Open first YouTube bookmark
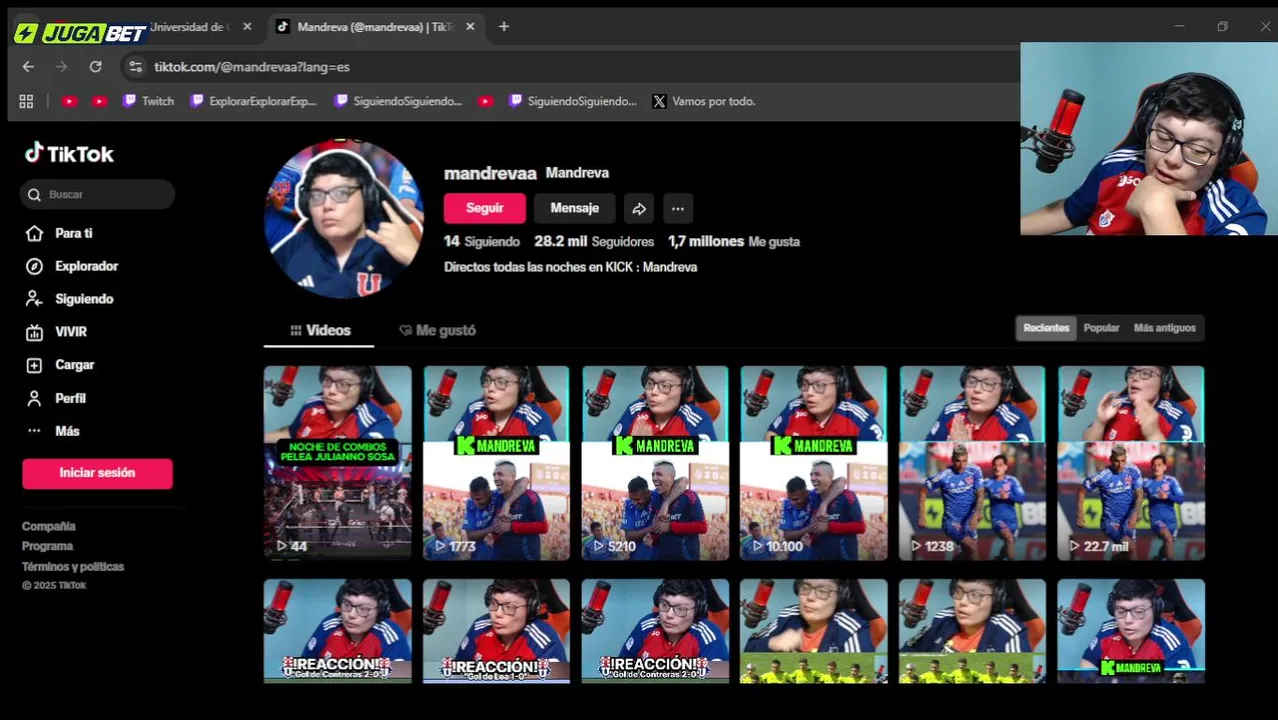The image size is (1278, 720). (x=69, y=101)
